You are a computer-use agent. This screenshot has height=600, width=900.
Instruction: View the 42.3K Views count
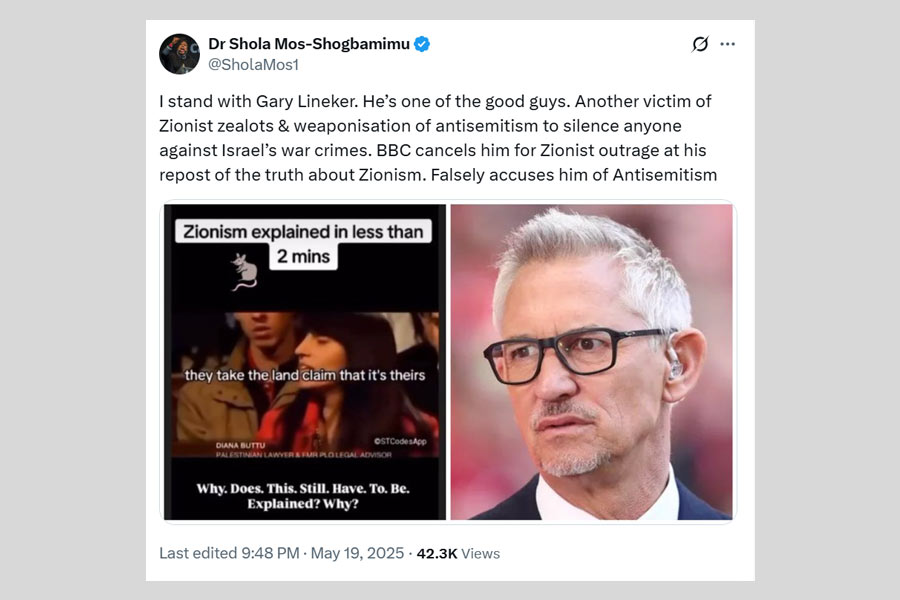coord(458,553)
